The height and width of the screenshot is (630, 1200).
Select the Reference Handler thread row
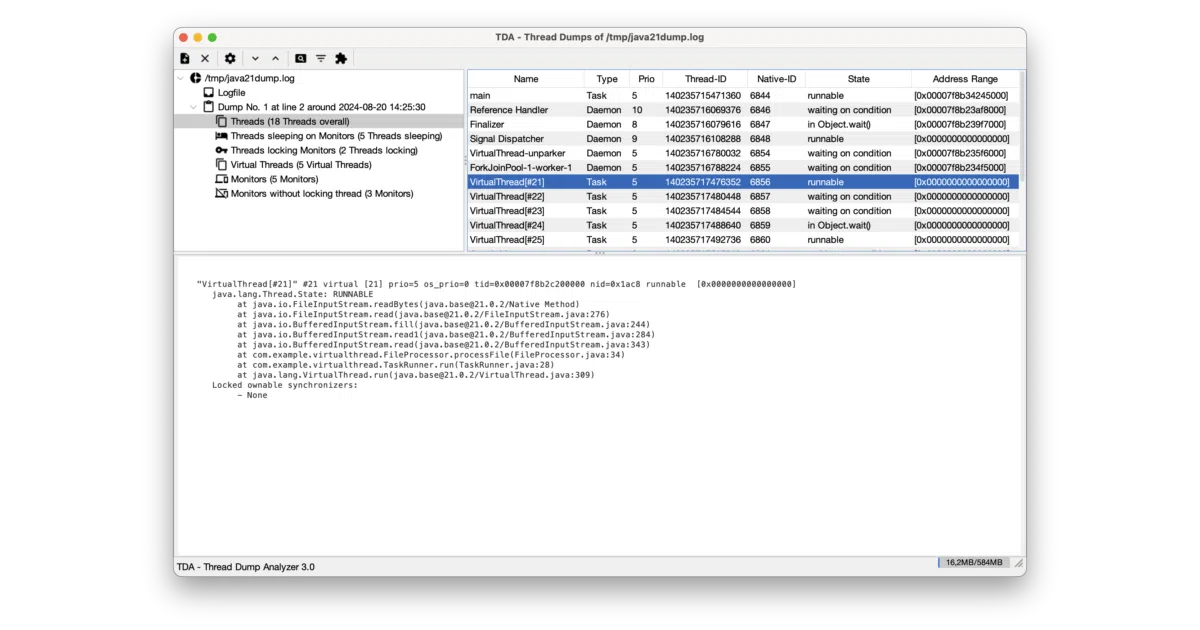[x=743, y=110]
